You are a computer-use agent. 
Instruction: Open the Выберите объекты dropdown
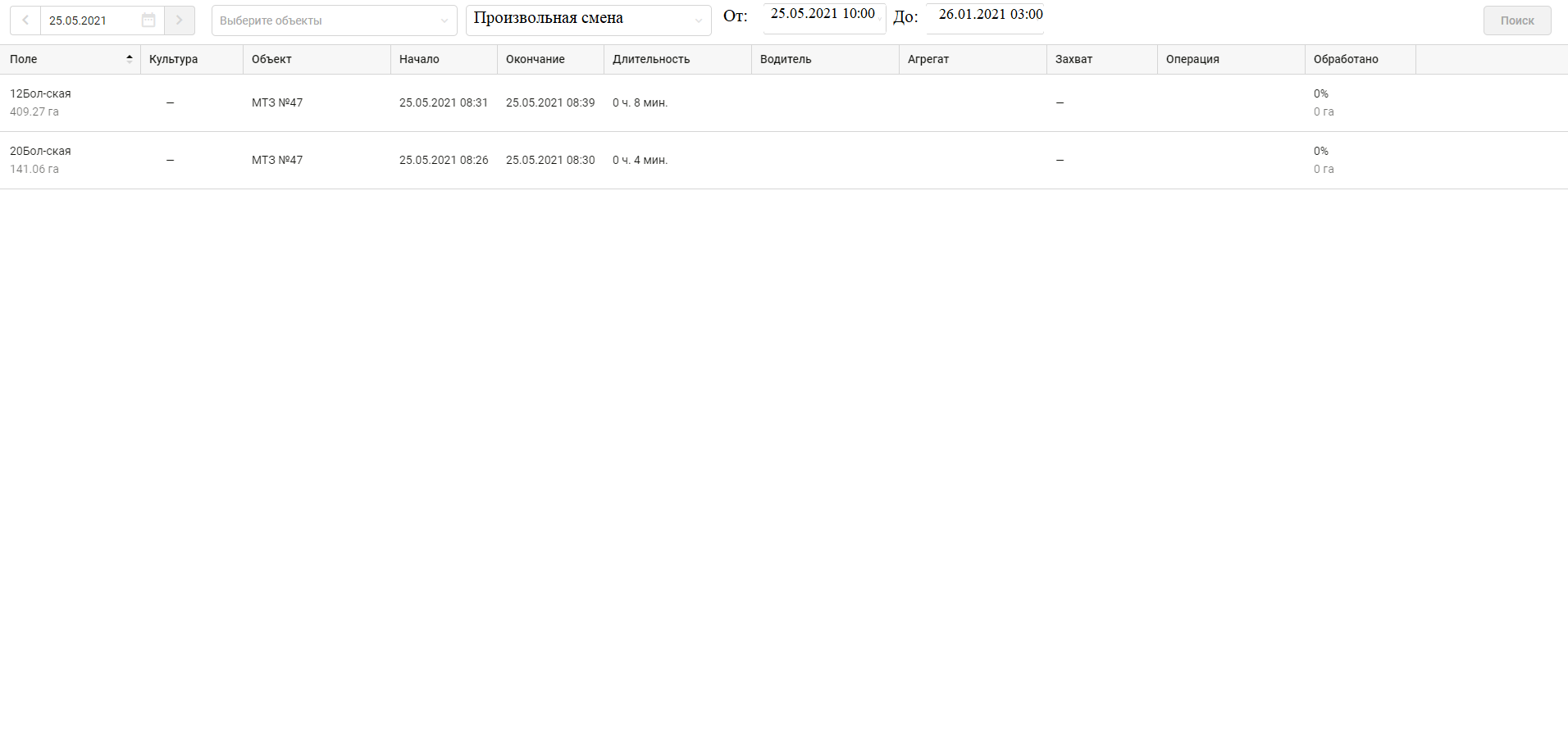coord(334,20)
